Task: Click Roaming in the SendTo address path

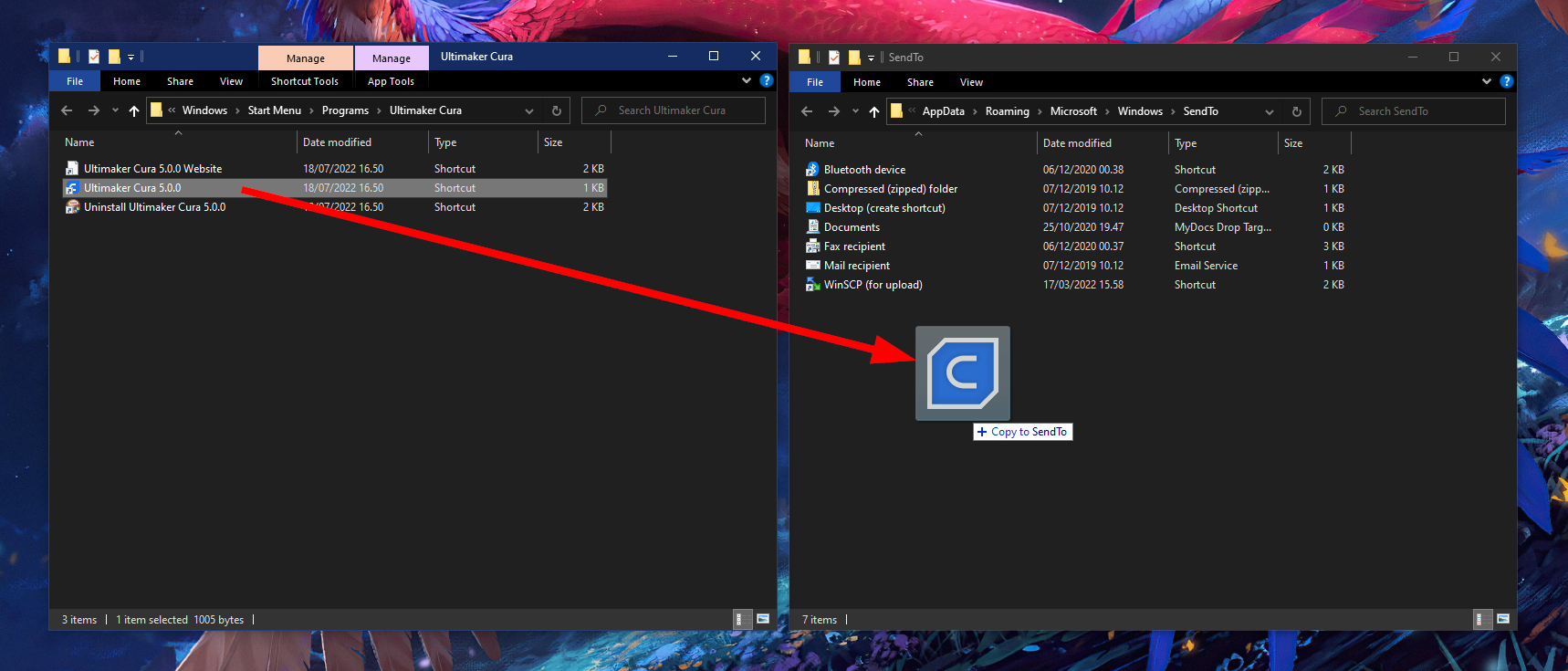Action: point(1007,111)
